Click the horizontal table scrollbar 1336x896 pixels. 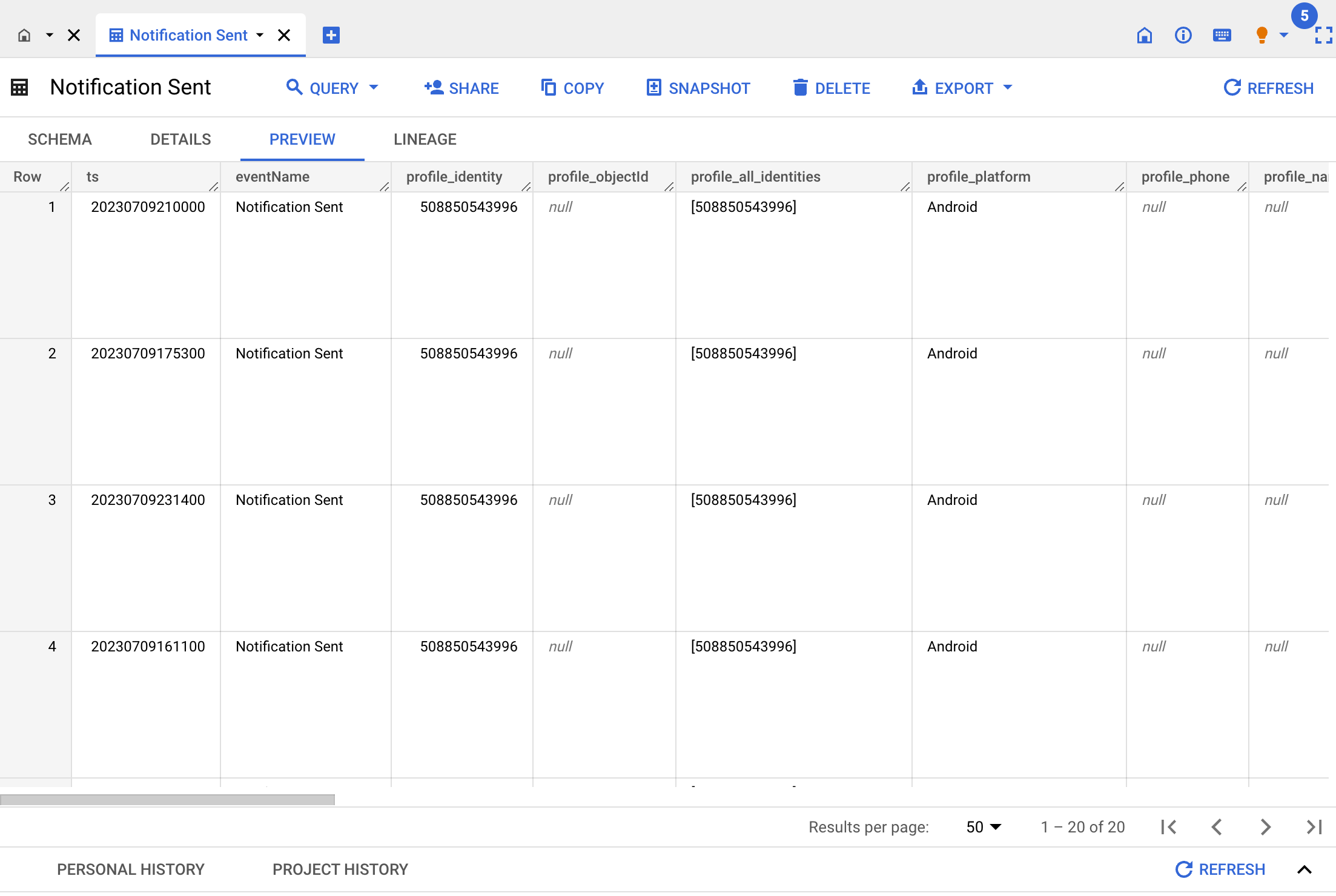point(168,800)
